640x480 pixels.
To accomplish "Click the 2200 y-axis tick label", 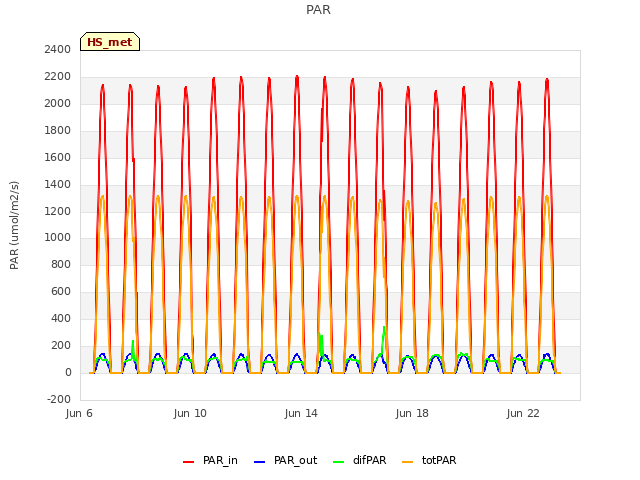I will tap(58, 77).
